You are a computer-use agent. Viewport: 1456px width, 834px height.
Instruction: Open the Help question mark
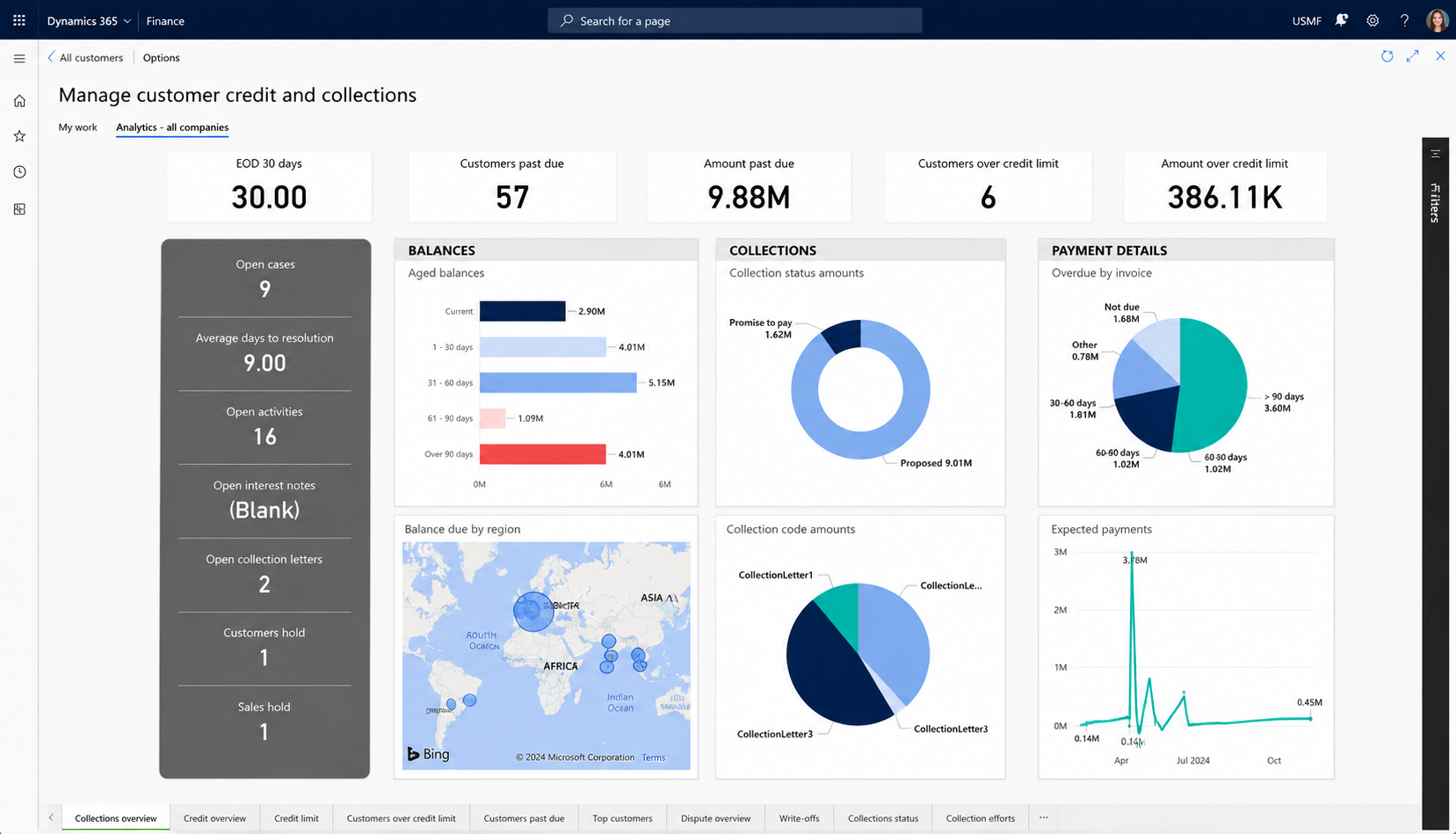(x=1404, y=20)
